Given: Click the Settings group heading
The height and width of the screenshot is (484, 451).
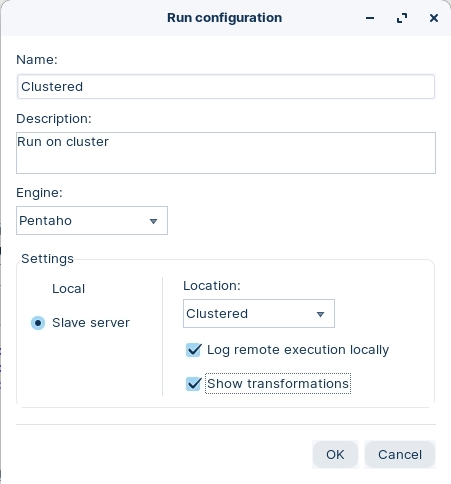Looking at the screenshot, I should click(47, 259).
